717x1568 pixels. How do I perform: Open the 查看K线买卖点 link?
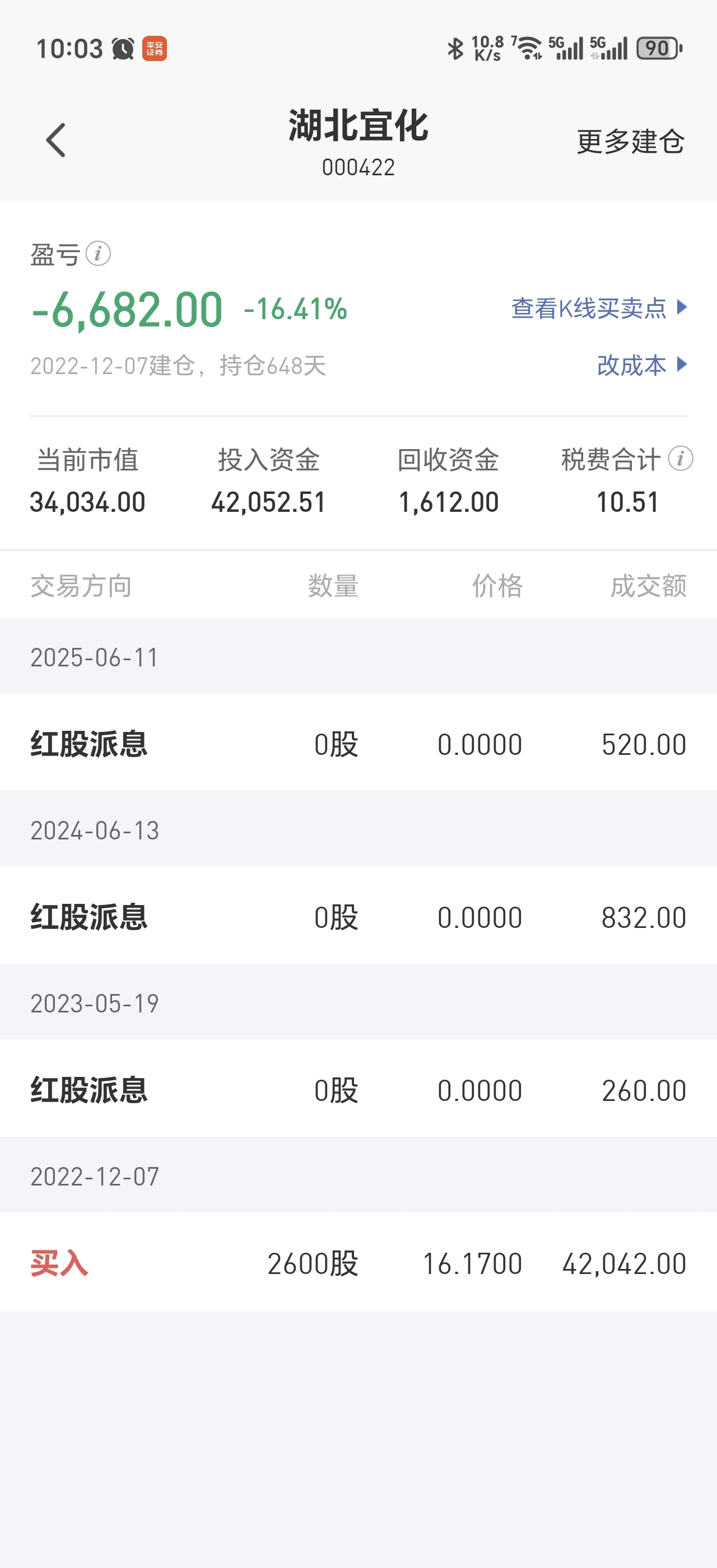click(589, 308)
